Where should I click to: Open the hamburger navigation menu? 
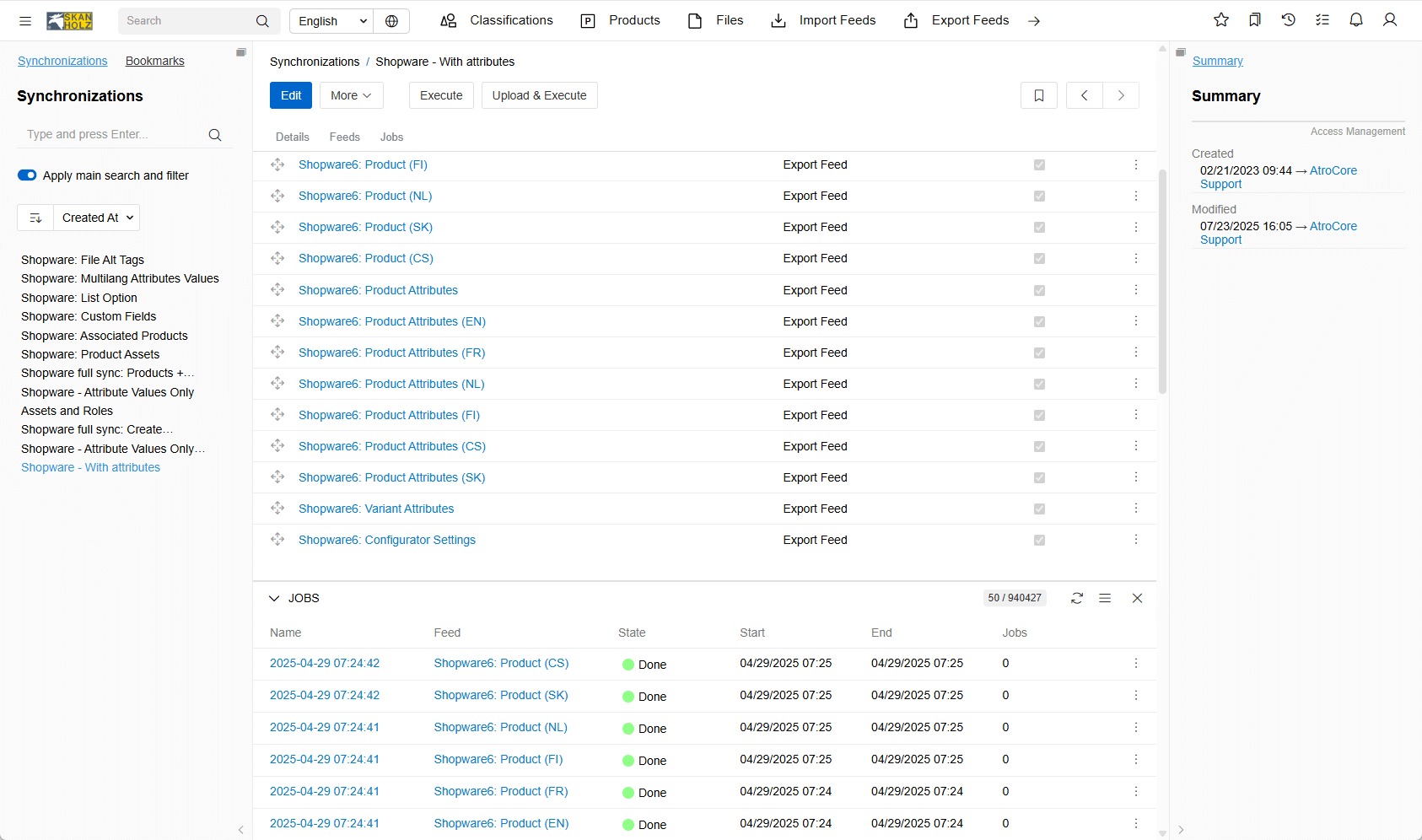[25, 21]
